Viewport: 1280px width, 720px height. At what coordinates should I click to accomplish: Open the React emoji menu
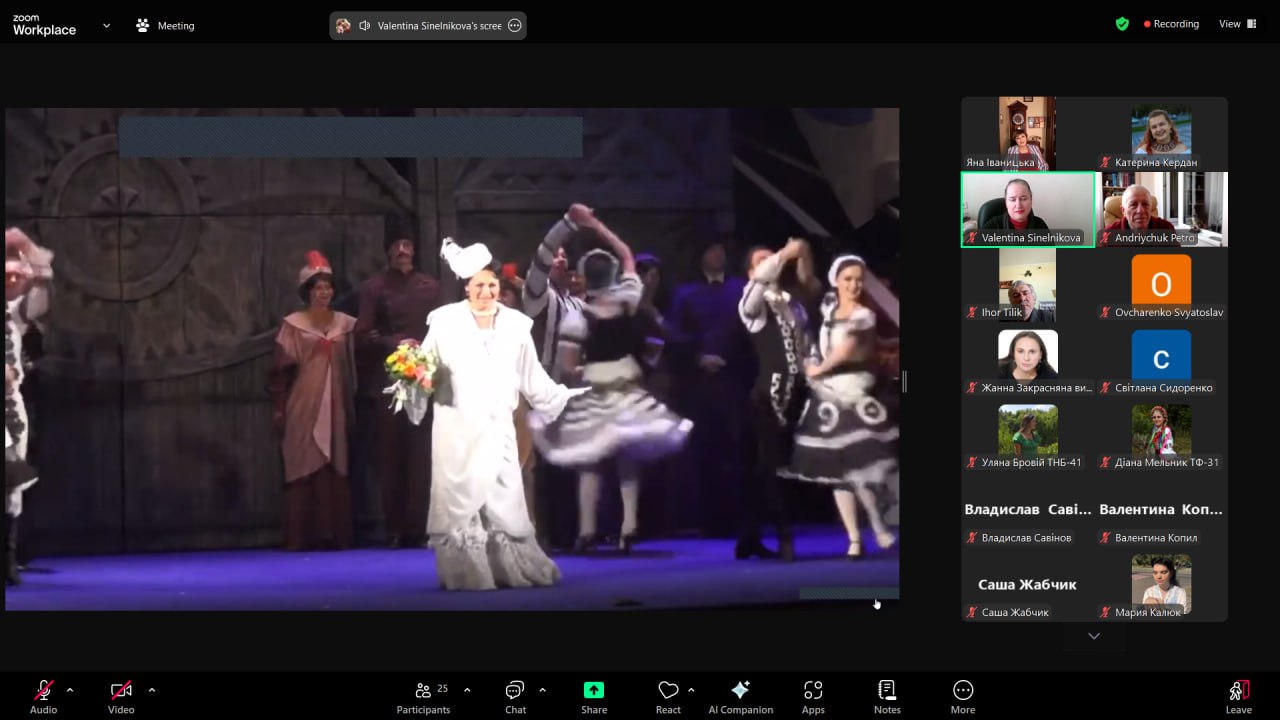(668, 696)
